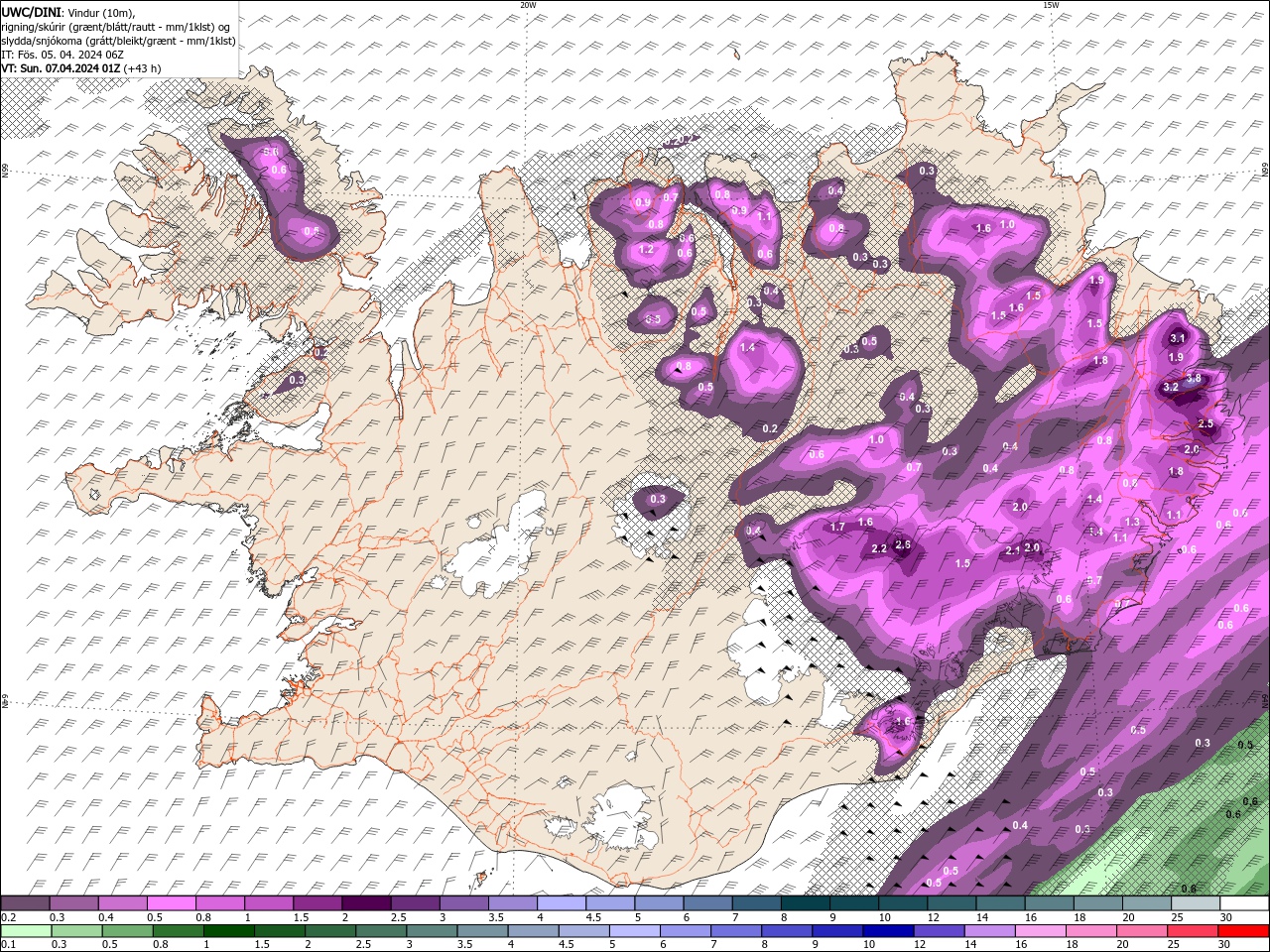
Task: Click the 1.3 snowfall value on the map
Action: point(1132,522)
